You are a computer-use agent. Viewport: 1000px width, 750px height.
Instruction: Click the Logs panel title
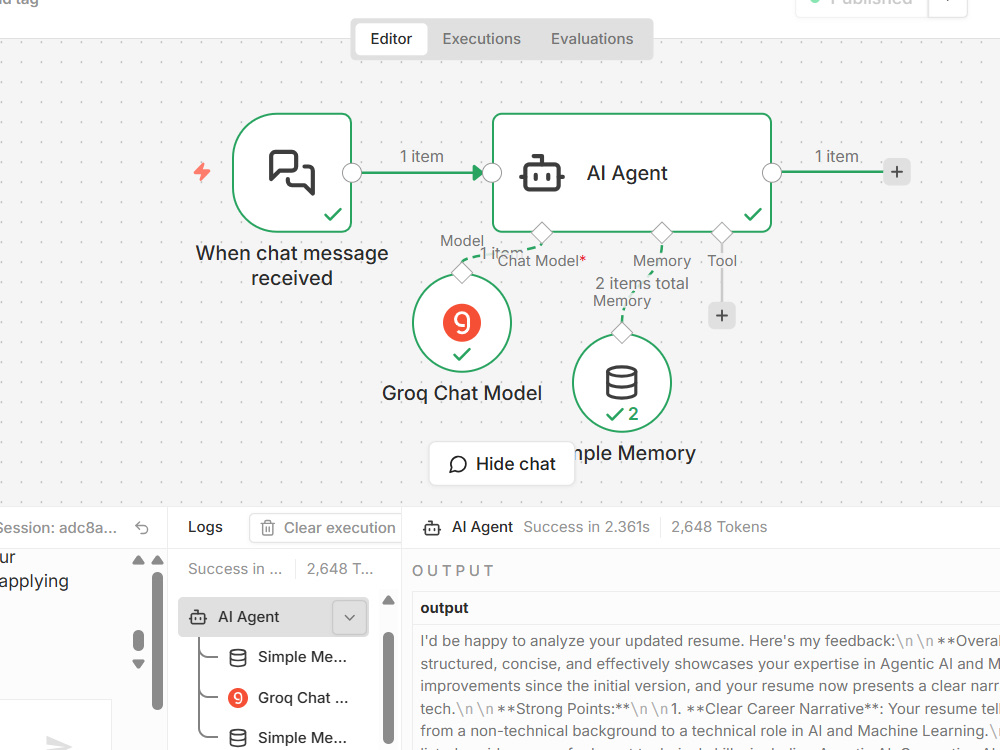pyautogui.click(x=205, y=527)
